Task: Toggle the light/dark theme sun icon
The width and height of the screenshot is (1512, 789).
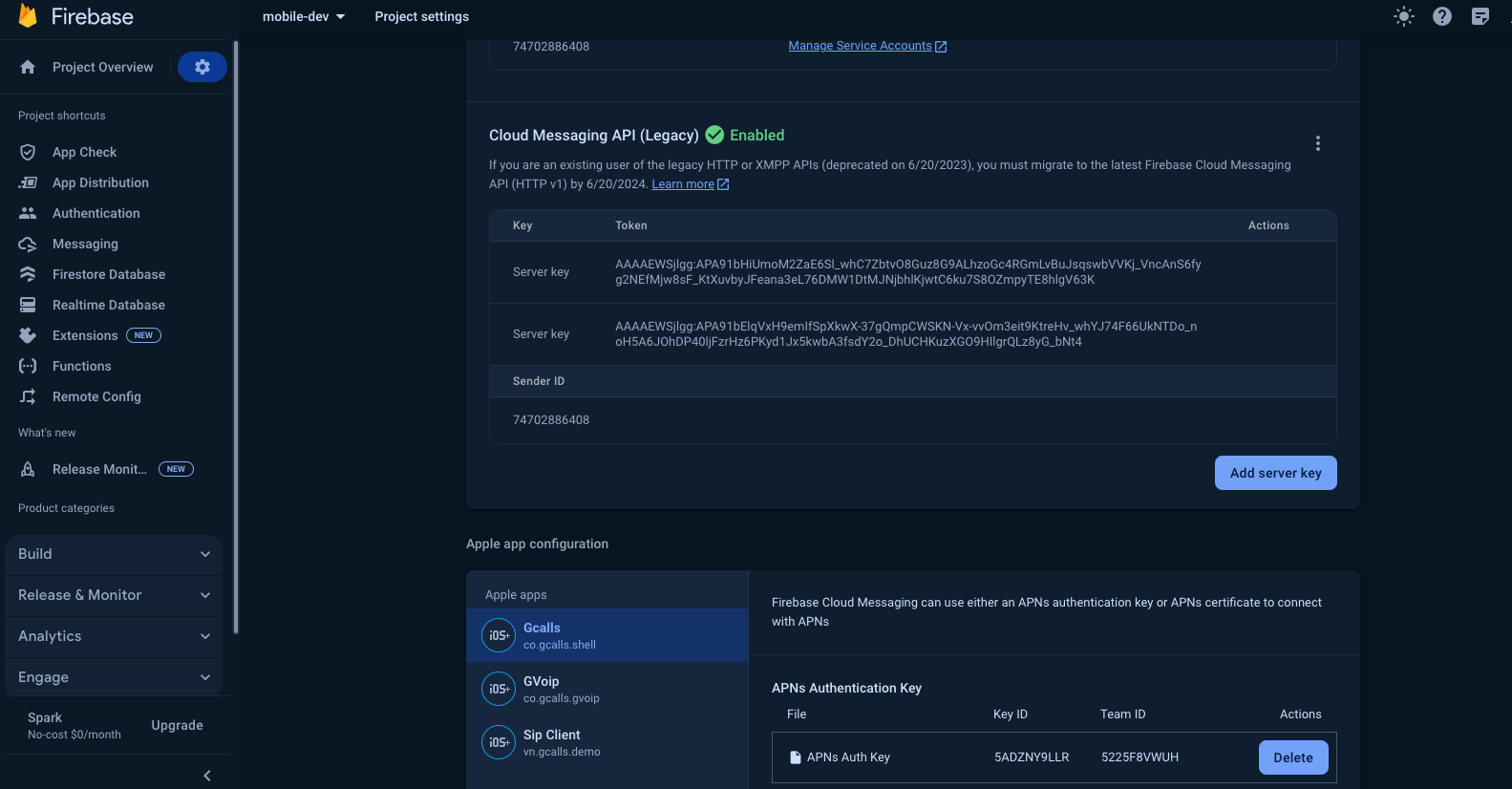Action: pos(1403,16)
